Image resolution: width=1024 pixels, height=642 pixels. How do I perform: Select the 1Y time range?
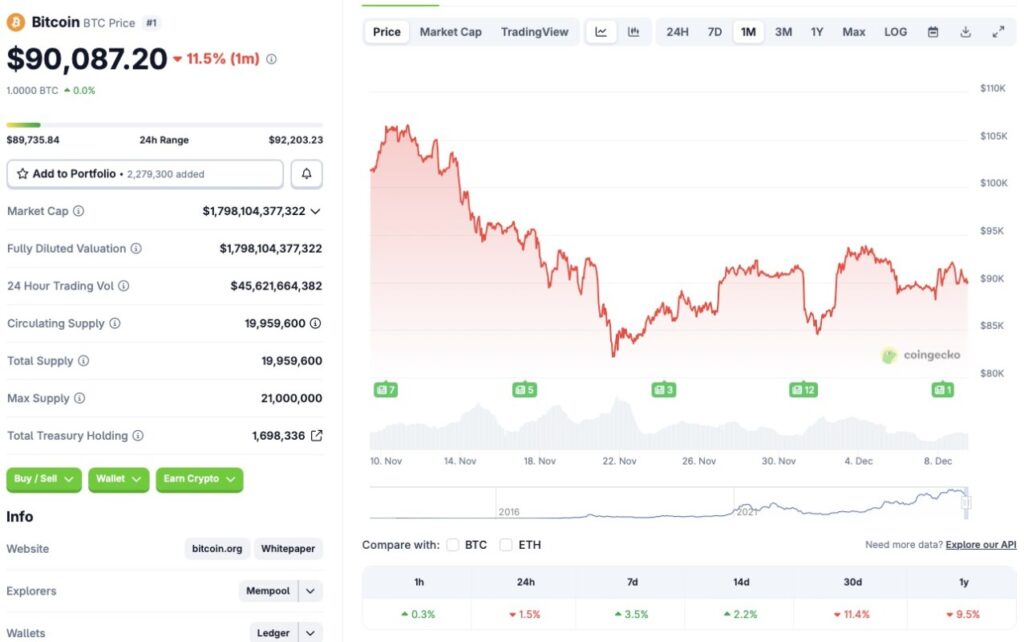[816, 31]
